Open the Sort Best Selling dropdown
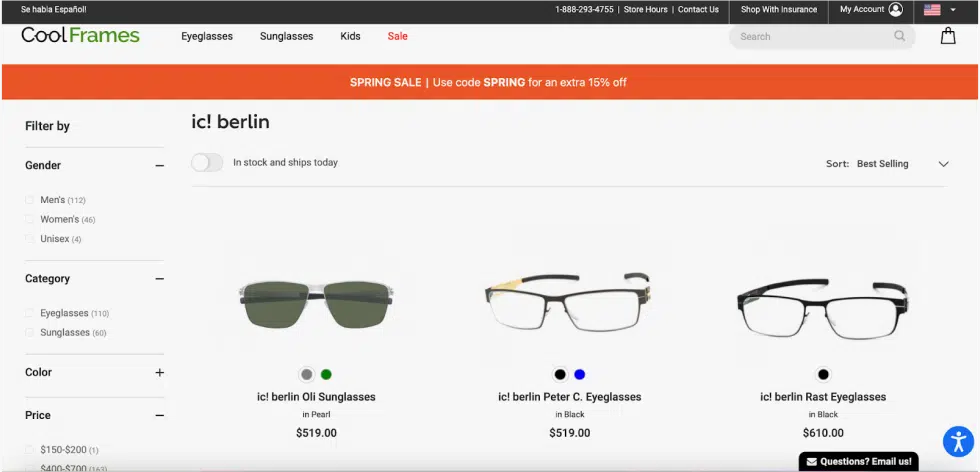 pos(888,164)
